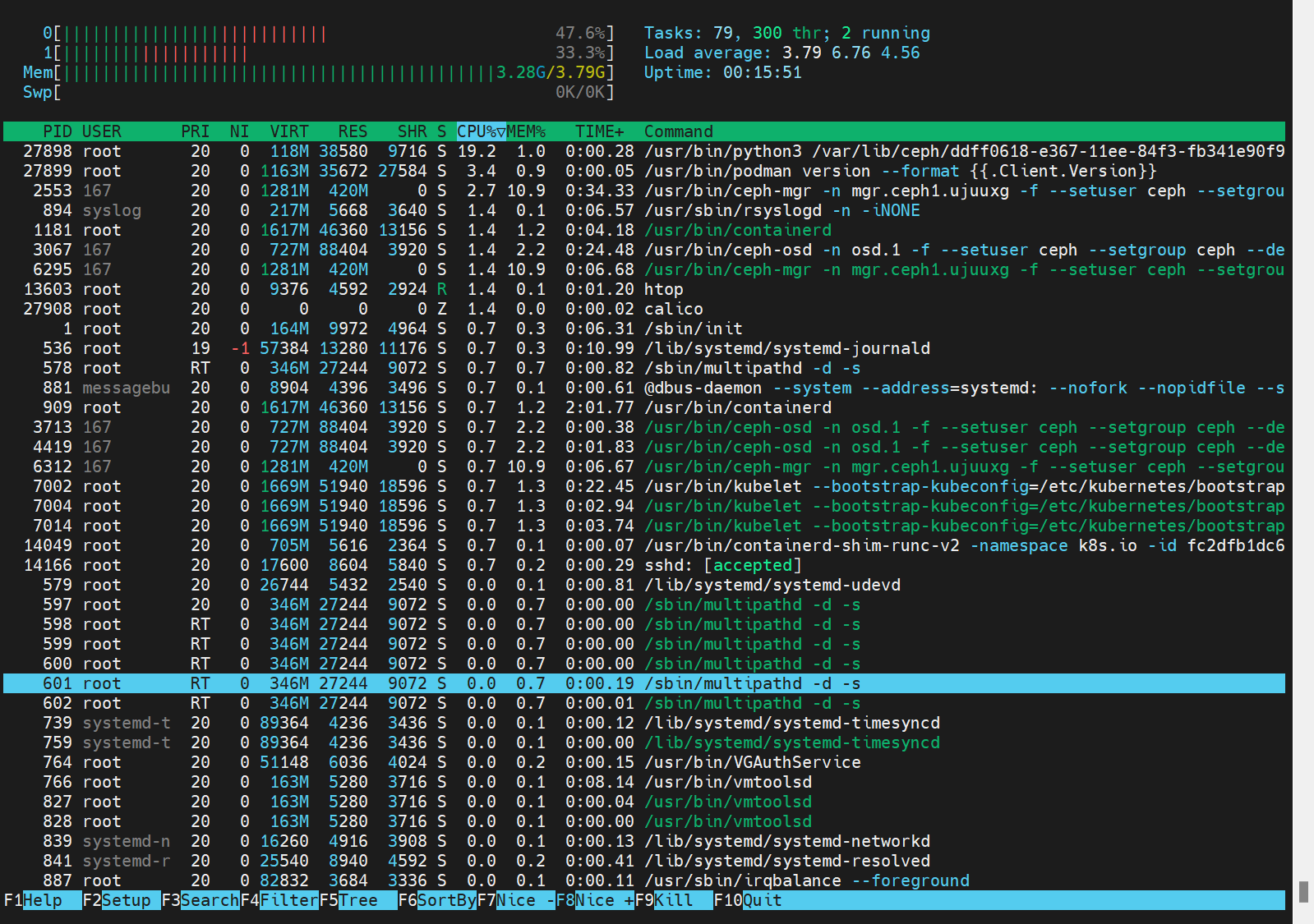This screenshot has width=1314, height=924.
Task: Select process 14166 sshd accepted row
Action: point(644,565)
